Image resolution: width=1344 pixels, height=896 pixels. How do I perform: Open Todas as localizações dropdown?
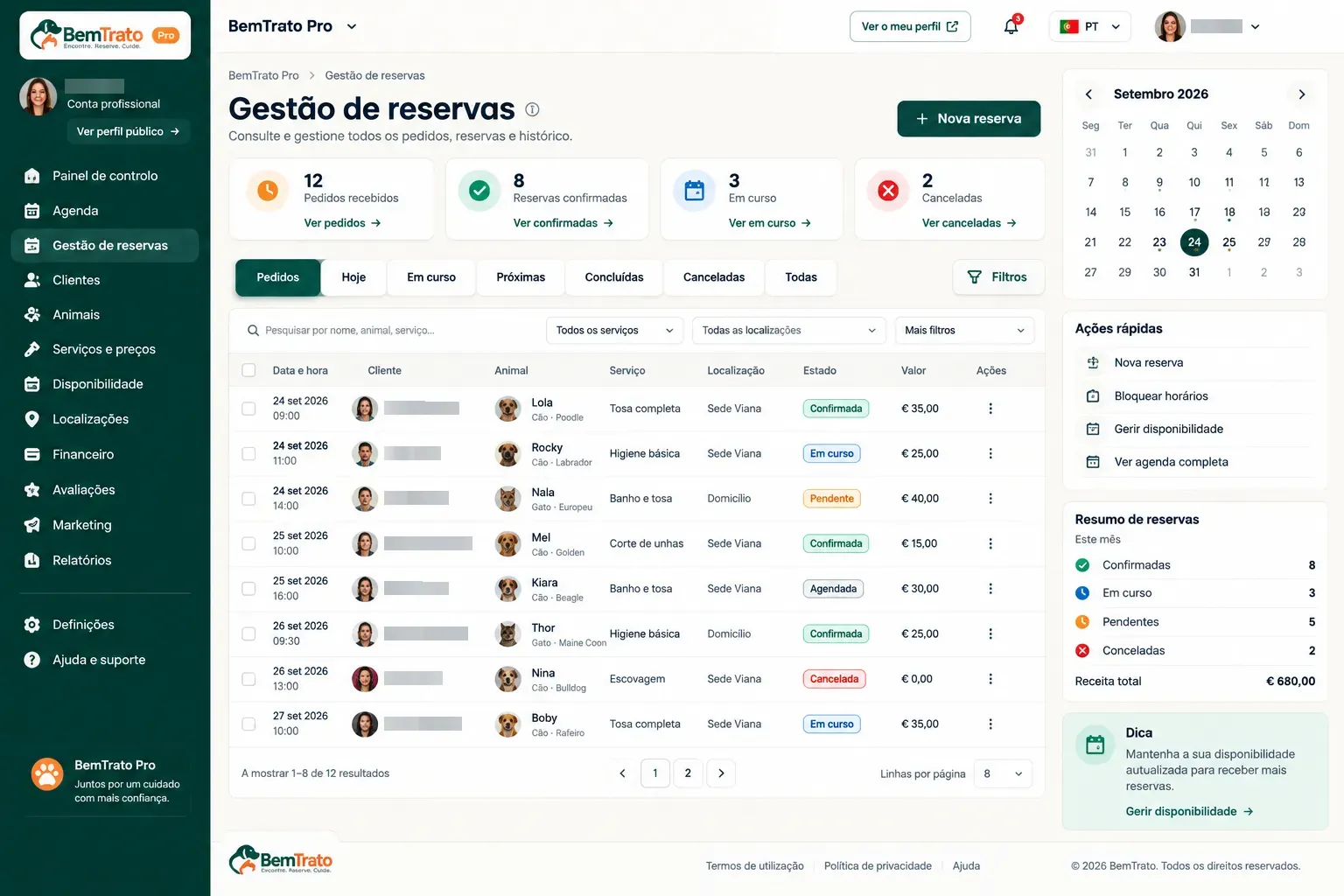tap(789, 330)
